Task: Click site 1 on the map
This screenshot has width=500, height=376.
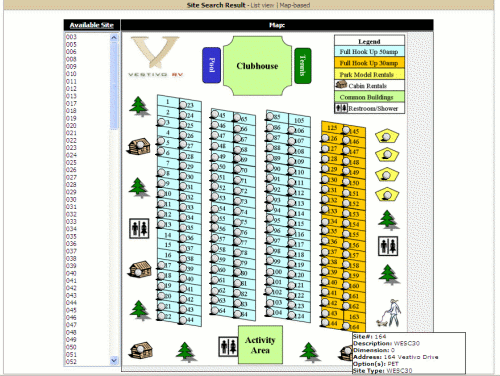Action: click(168, 101)
